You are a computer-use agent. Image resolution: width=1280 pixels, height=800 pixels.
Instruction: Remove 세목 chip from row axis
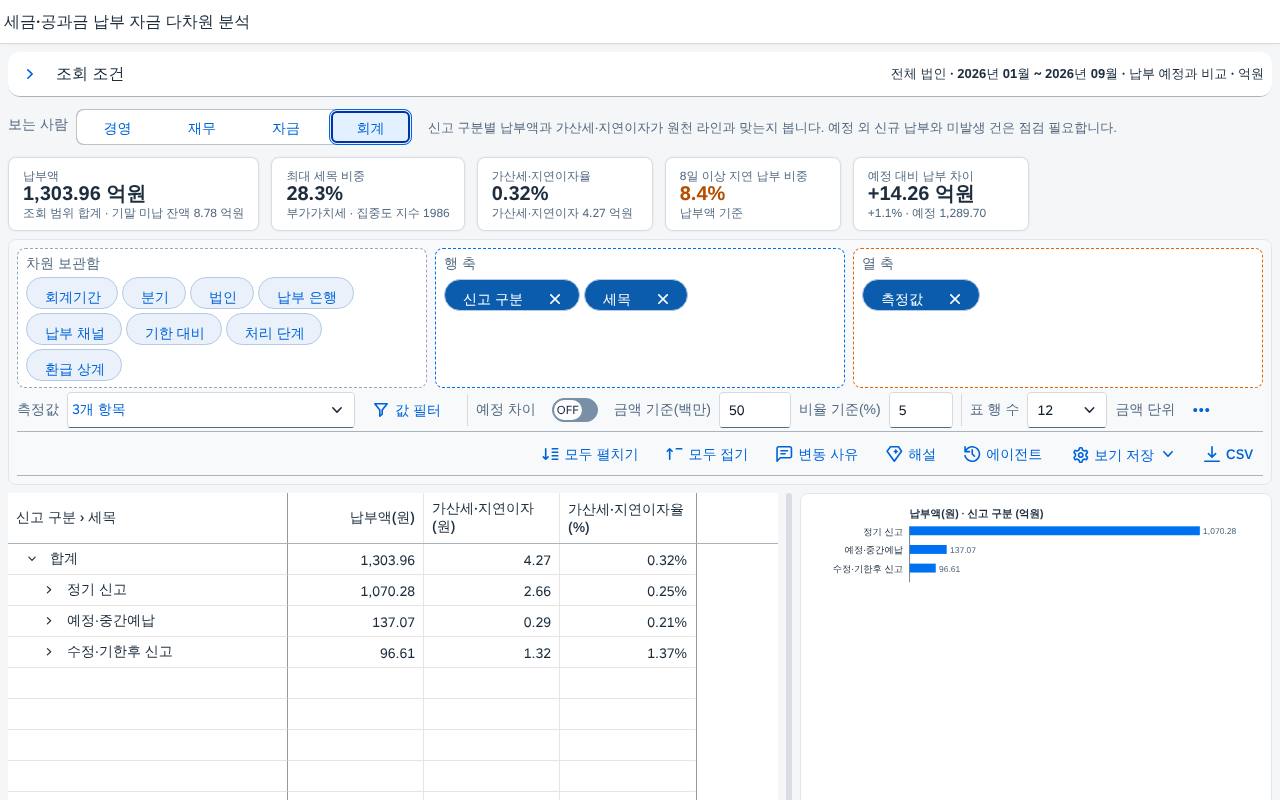(663, 299)
